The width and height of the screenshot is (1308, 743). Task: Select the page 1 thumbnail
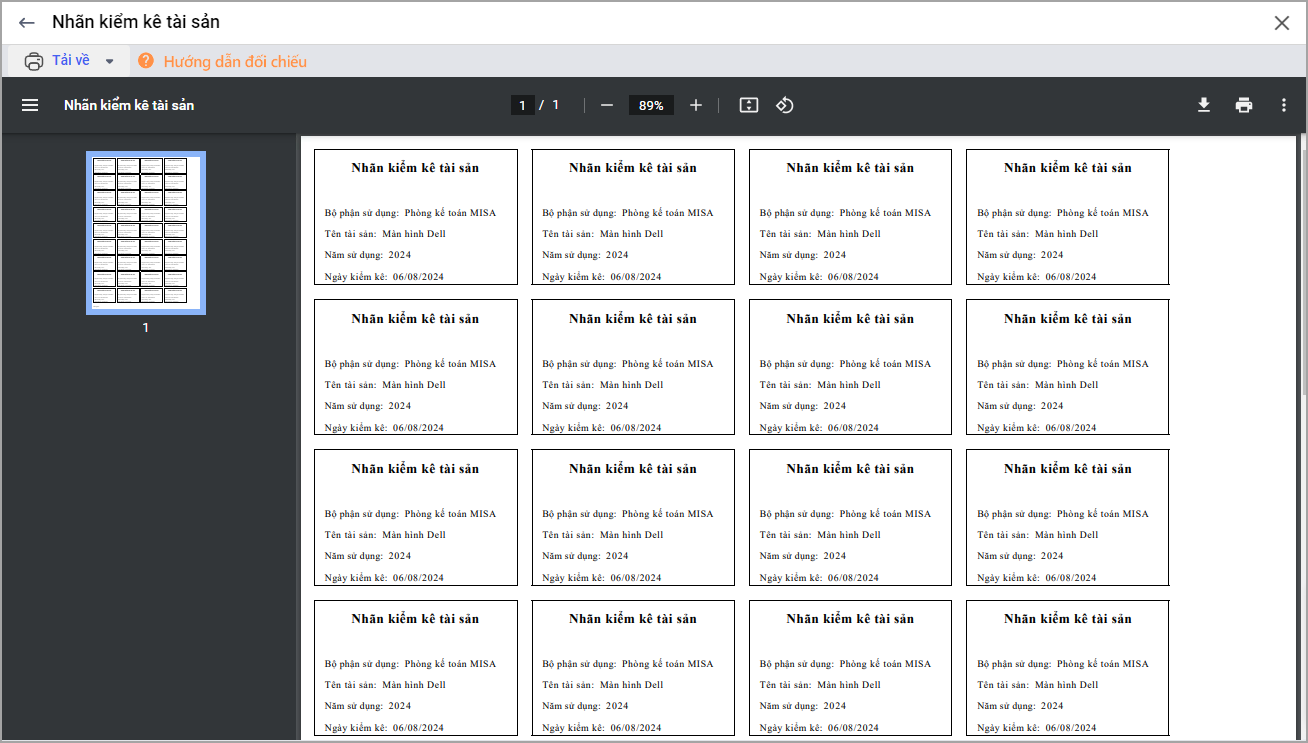[x=146, y=232]
